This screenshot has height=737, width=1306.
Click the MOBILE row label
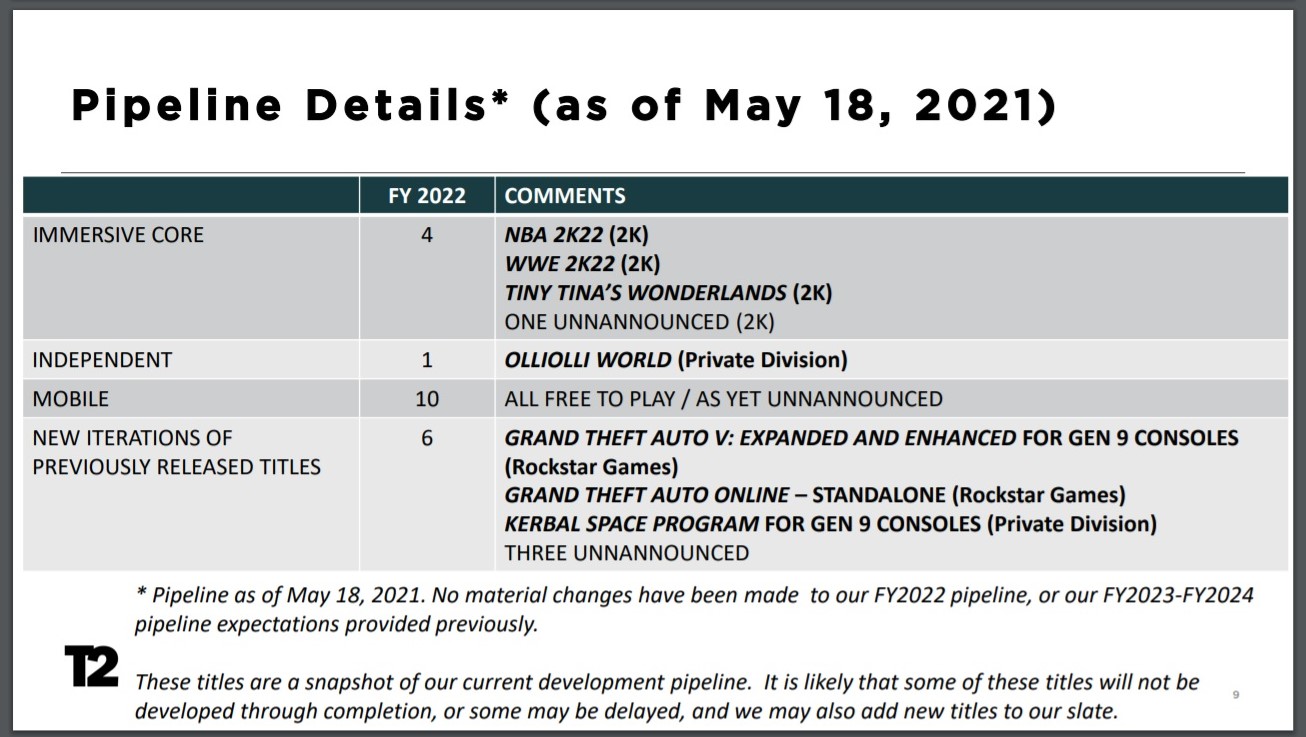point(71,399)
